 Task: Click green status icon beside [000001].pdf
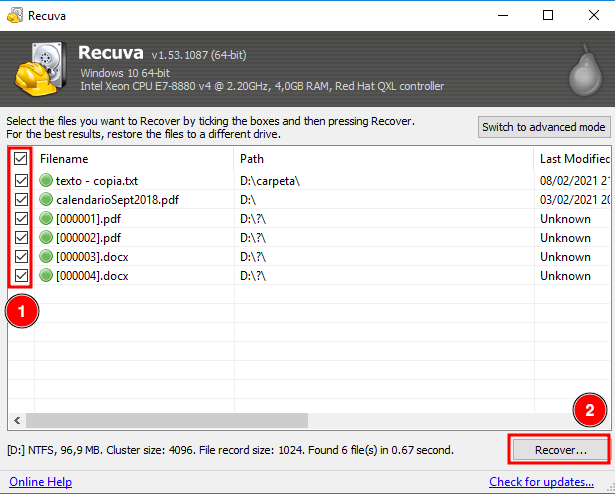coord(46,219)
